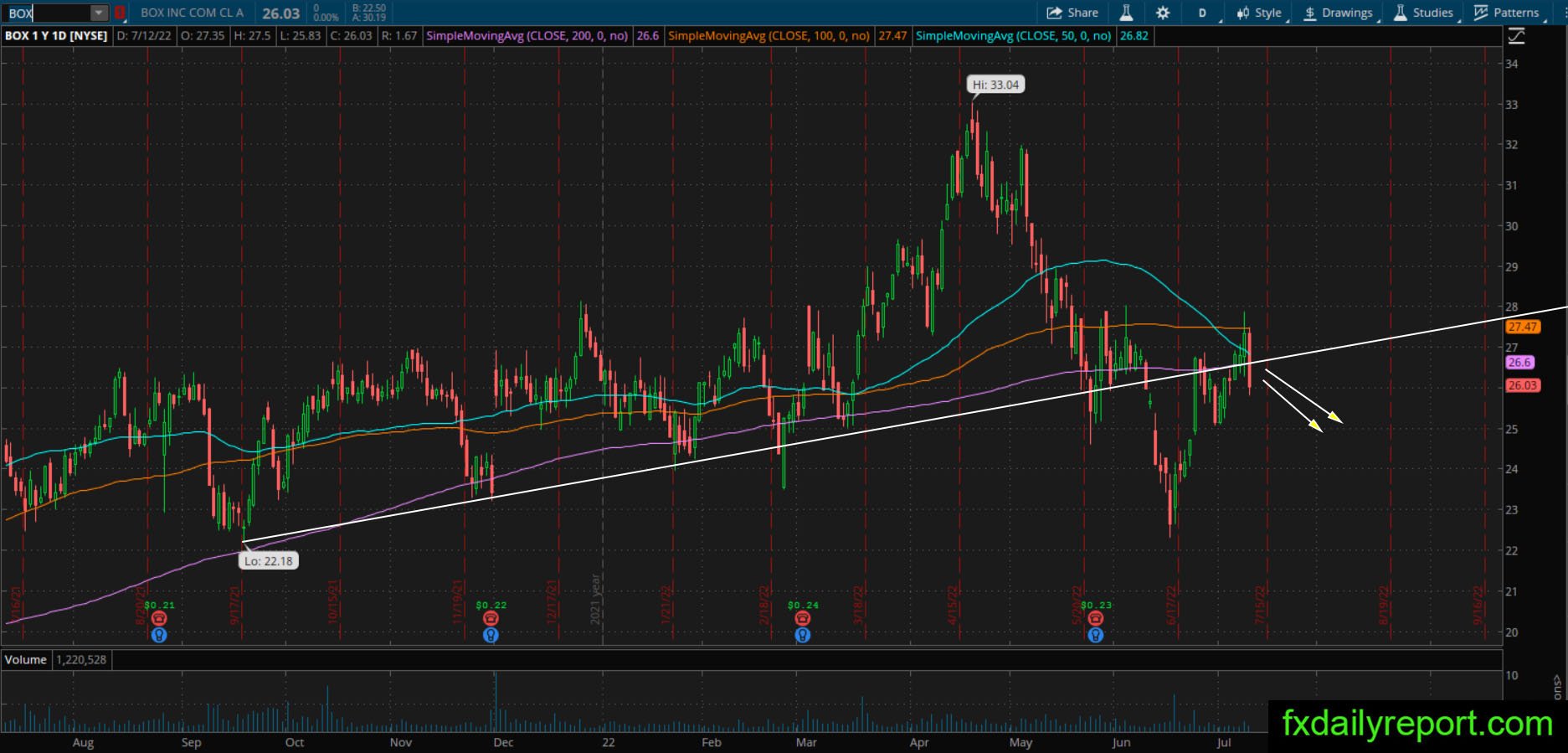
Task: Open the beaker Edit Studies icon beside Share
Action: tap(1126, 13)
